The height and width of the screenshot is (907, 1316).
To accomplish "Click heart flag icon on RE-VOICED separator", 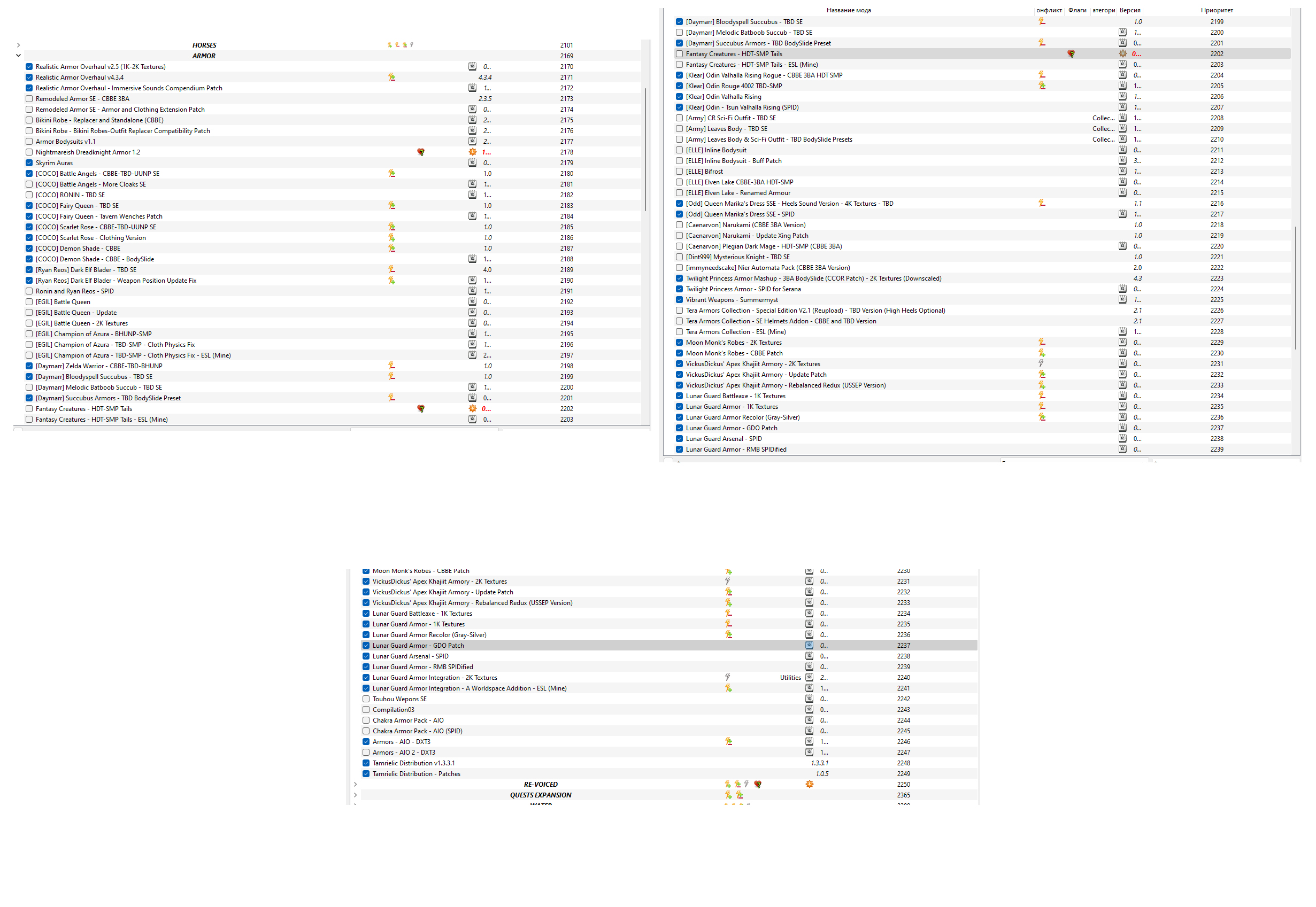I will [757, 784].
